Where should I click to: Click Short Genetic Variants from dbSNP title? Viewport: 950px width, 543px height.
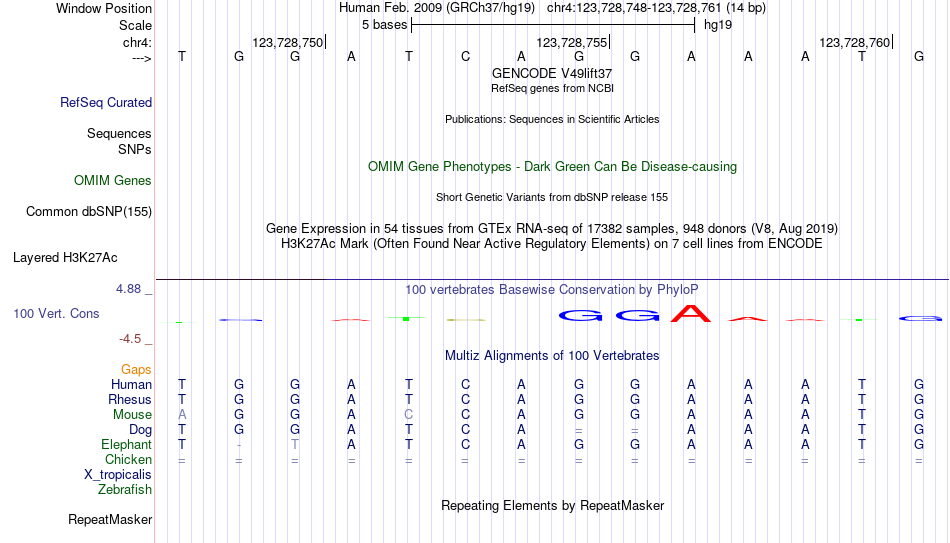pyautogui.click(x=552, y=198)
